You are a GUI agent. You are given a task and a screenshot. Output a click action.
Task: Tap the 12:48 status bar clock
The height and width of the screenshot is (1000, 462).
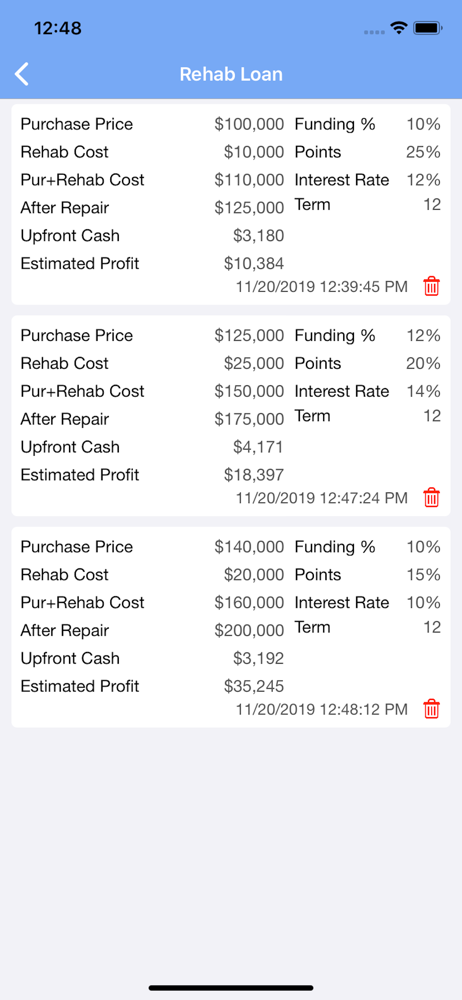(57, 28)
